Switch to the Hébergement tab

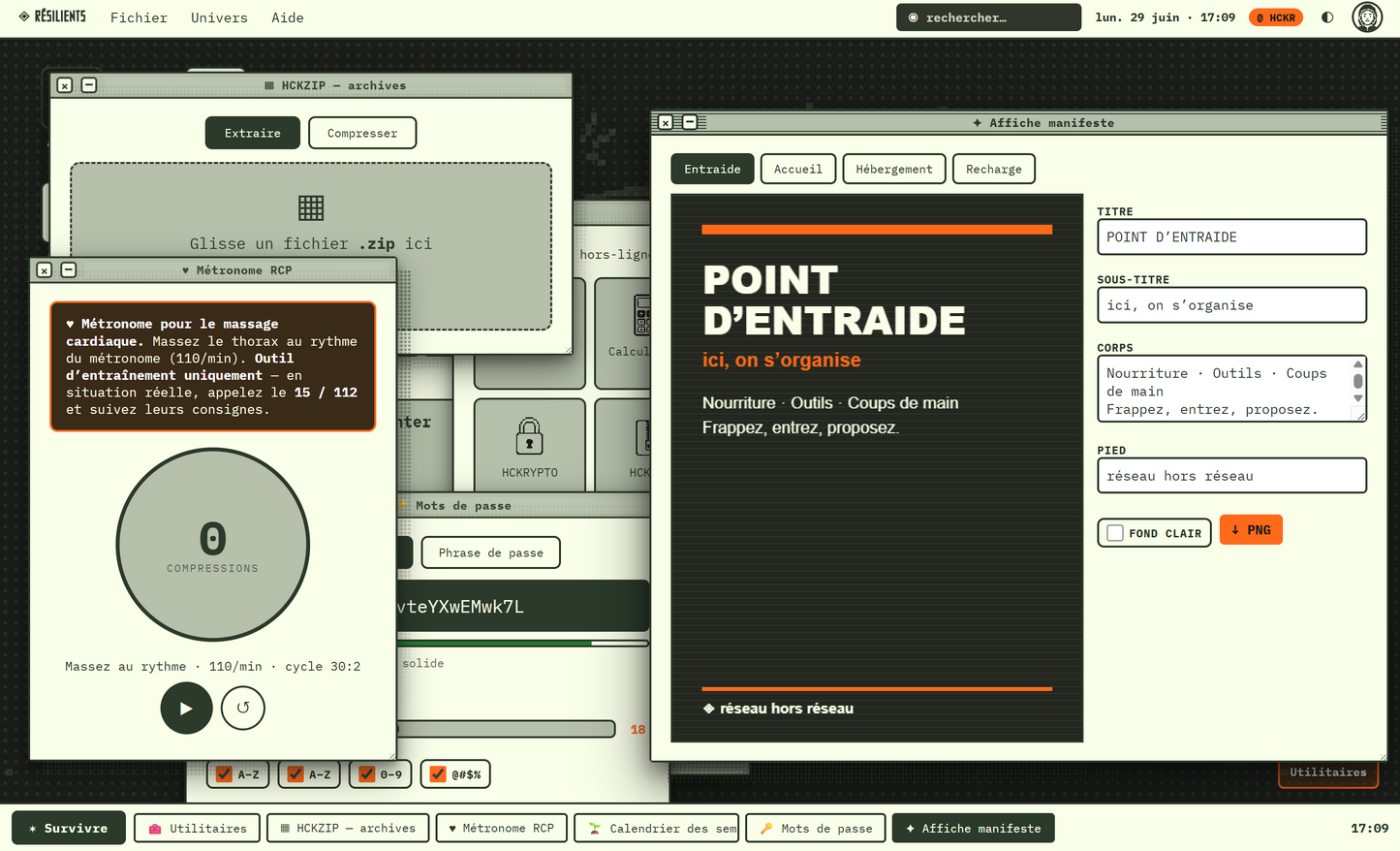894,169
